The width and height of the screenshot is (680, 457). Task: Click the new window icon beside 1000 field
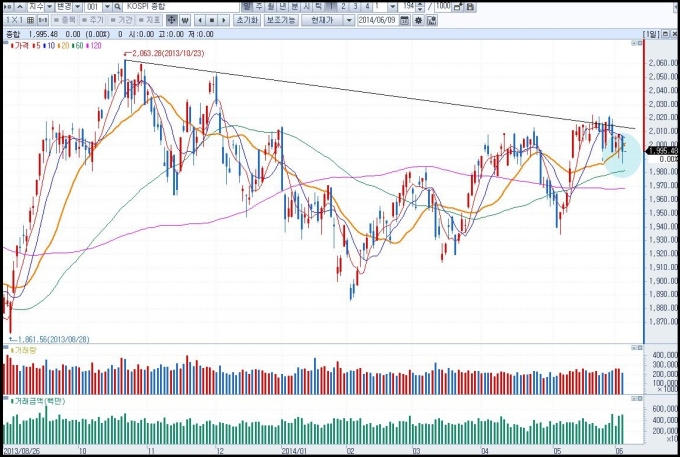[x=458, y=7]
